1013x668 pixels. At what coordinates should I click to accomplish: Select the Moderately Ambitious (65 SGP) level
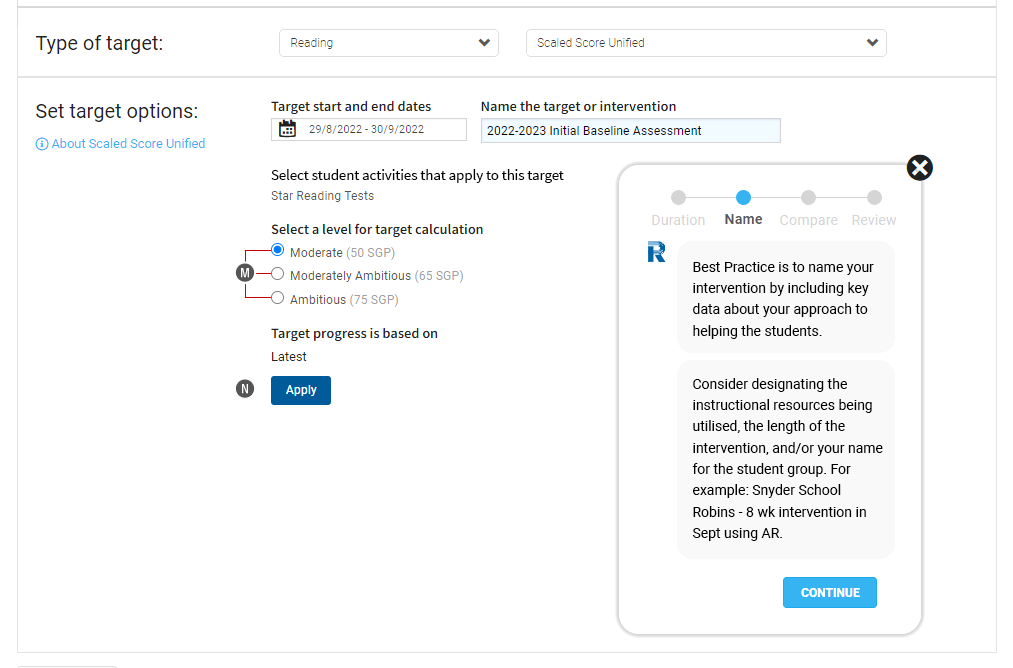[x=277, y=272]
